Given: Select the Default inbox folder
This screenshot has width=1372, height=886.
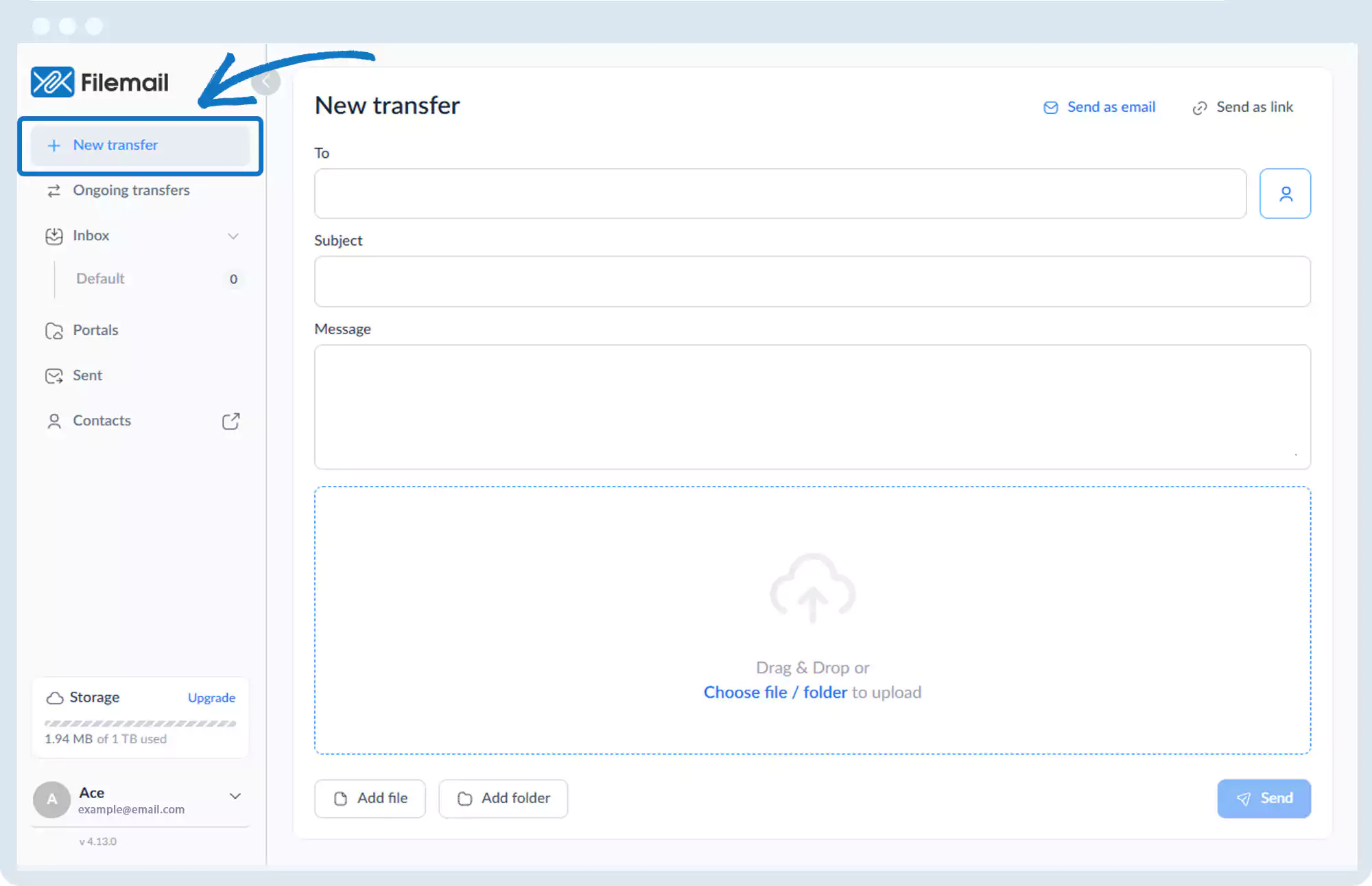Looking at the screenshot, I should pyautogui.click(x=100, y=279).
